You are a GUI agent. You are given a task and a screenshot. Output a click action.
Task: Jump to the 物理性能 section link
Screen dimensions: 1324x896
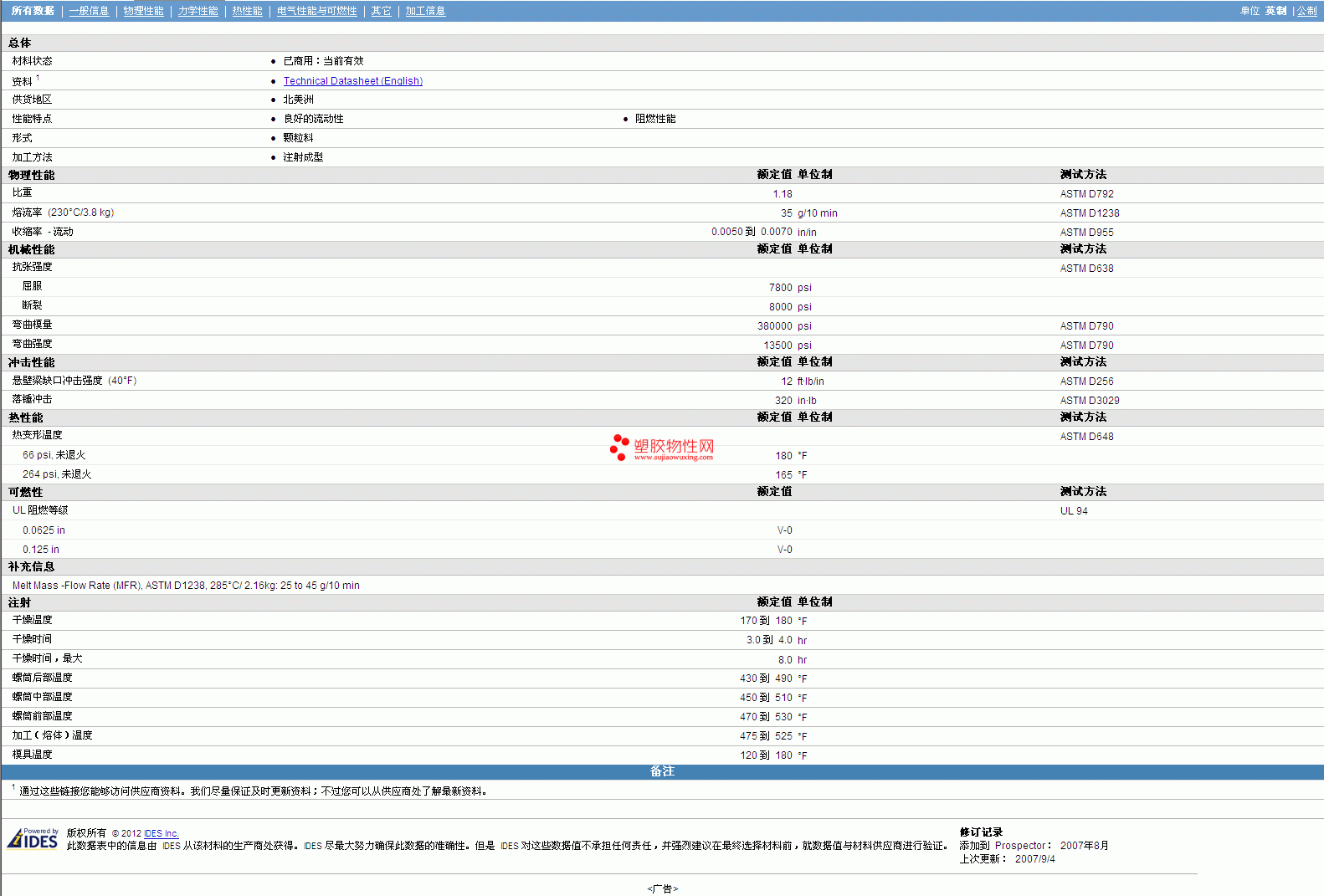click(x=143, y=11)
